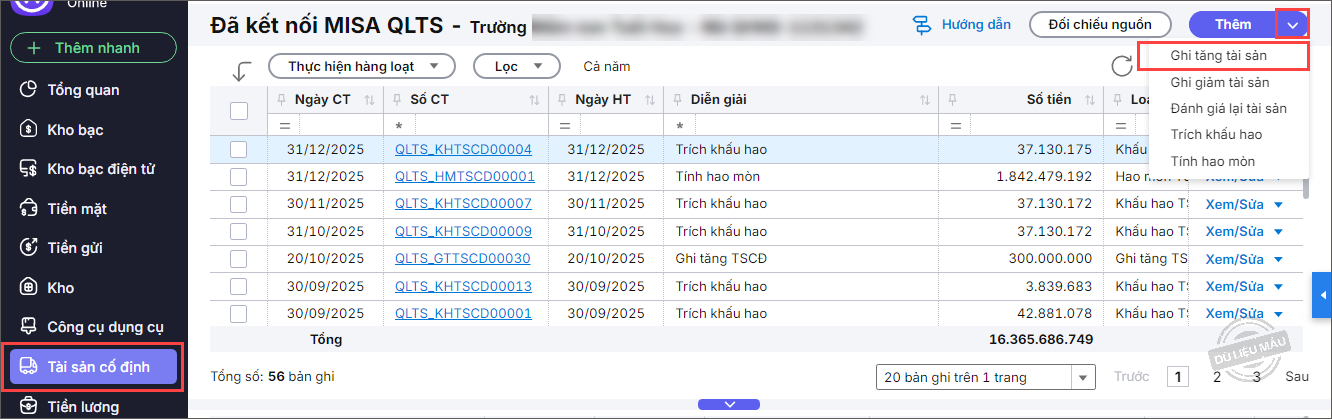Tick the select-all checkbox in table header

pyautogui.click(x=239, y=111)
